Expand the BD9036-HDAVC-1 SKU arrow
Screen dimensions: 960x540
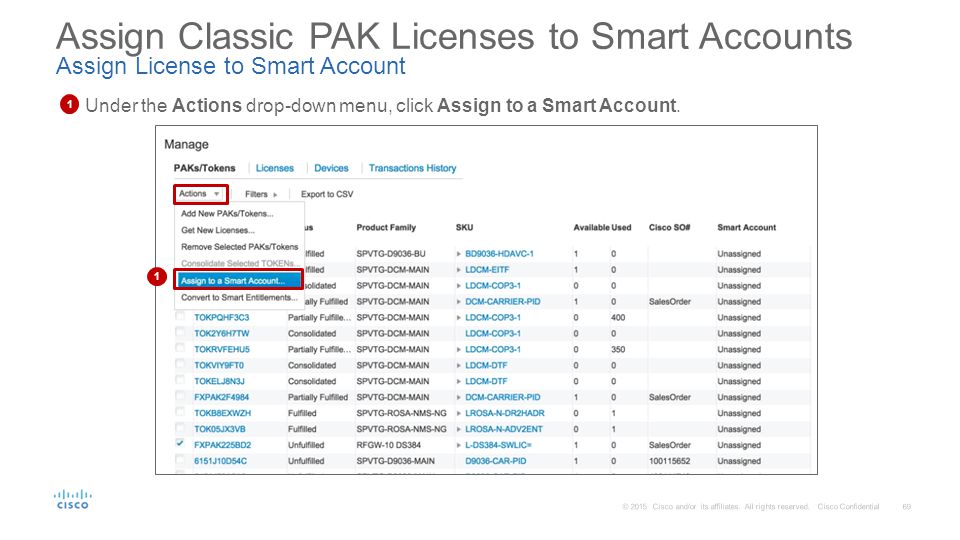tap(459, 253)
